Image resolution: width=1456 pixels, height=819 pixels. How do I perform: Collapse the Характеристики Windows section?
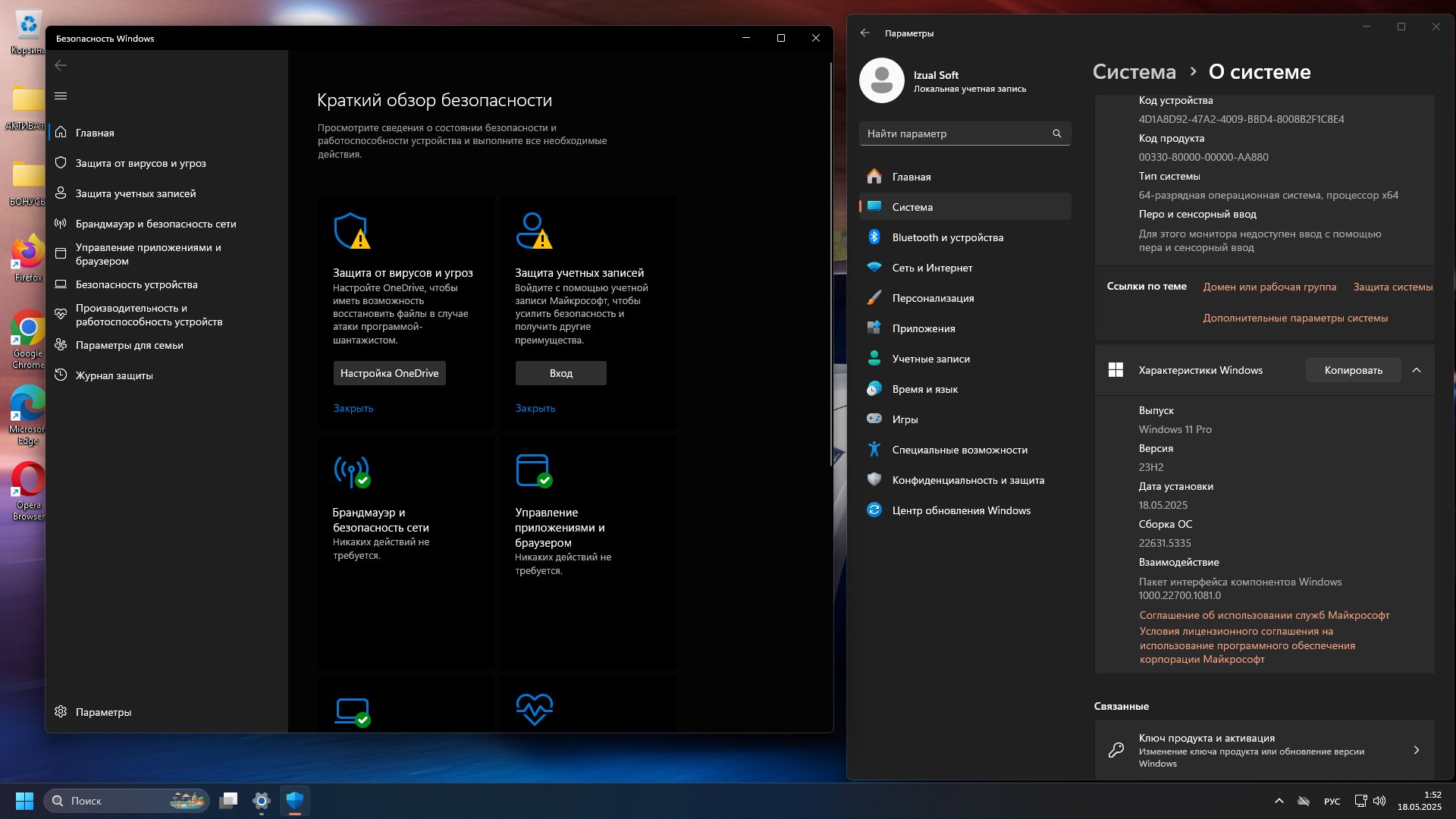tap(1417, 370)
